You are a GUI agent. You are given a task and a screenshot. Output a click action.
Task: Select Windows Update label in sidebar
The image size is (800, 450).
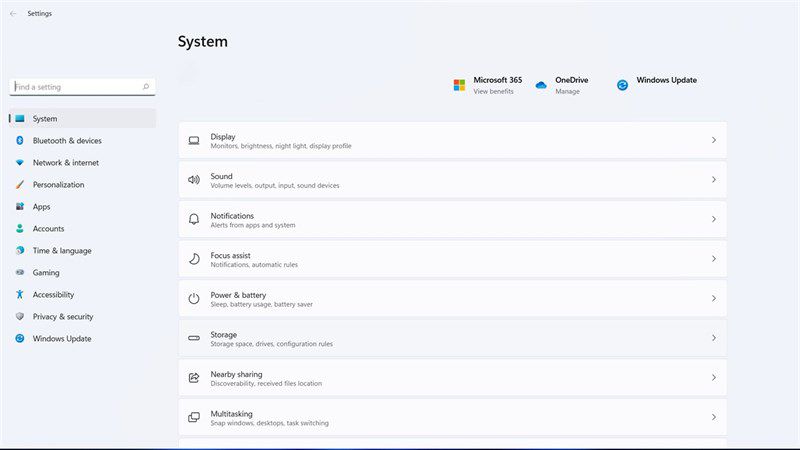(62, 338)
